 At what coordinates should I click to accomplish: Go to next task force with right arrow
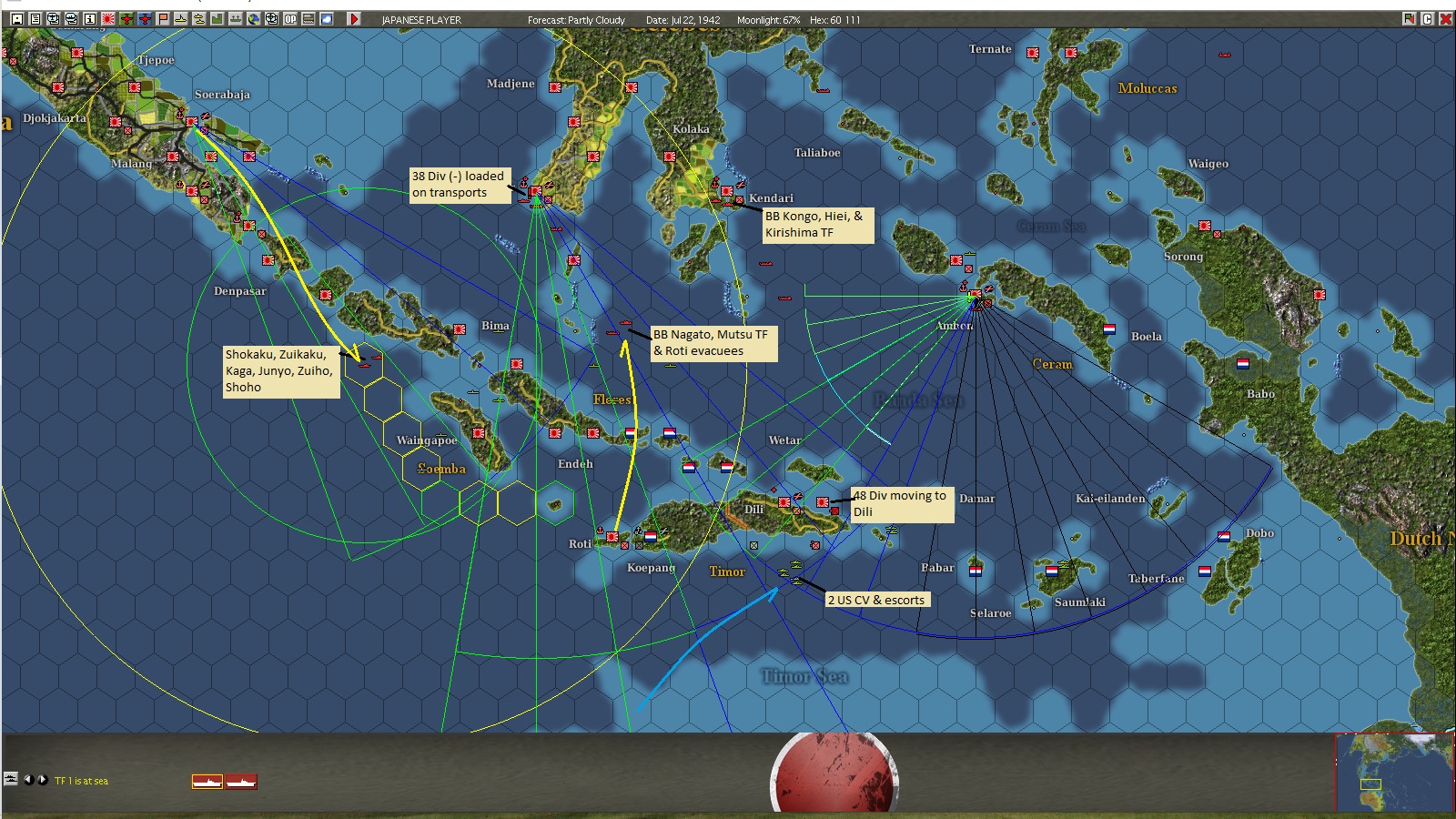43,780
